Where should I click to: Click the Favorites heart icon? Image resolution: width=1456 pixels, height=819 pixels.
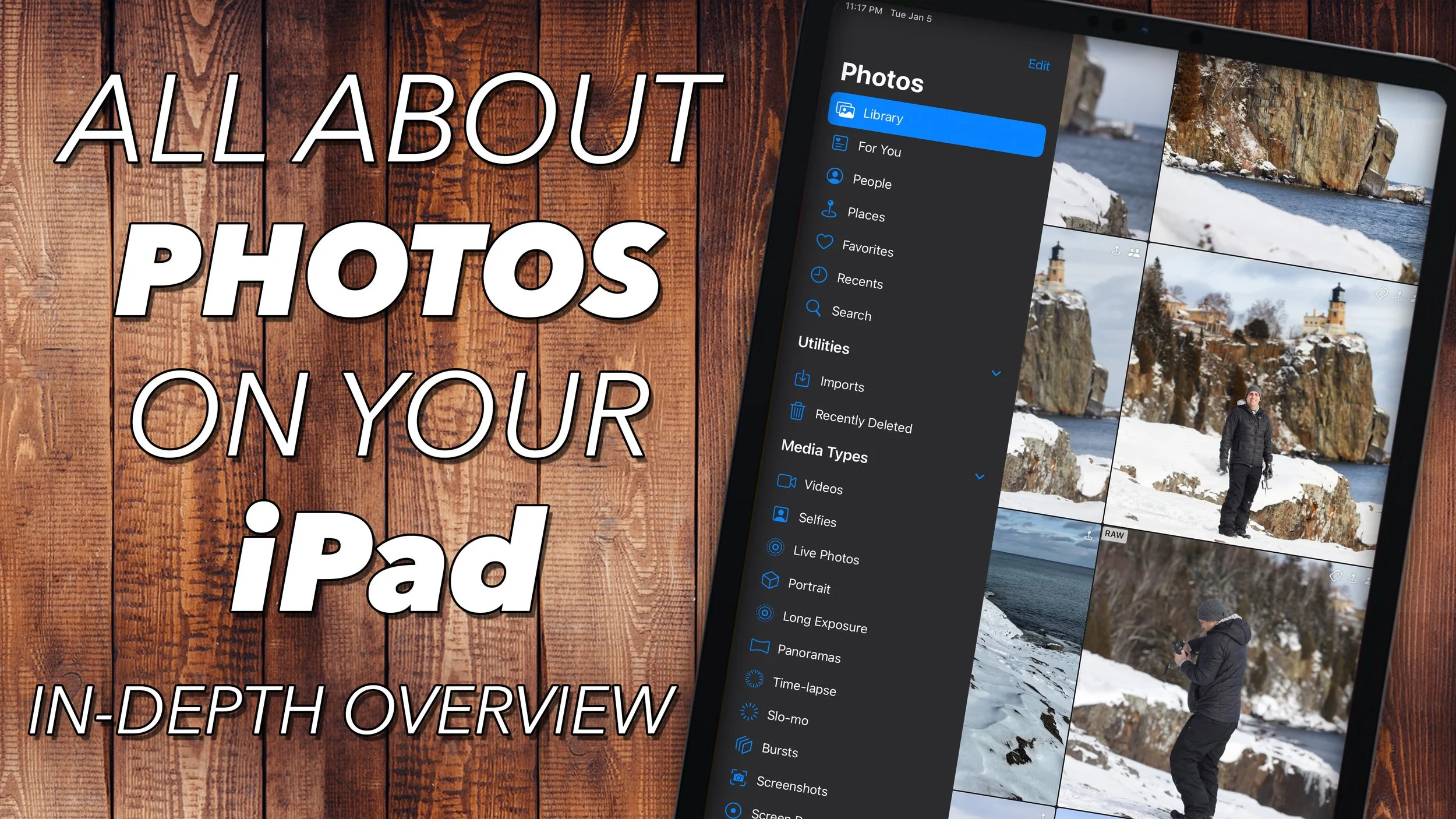824,241
